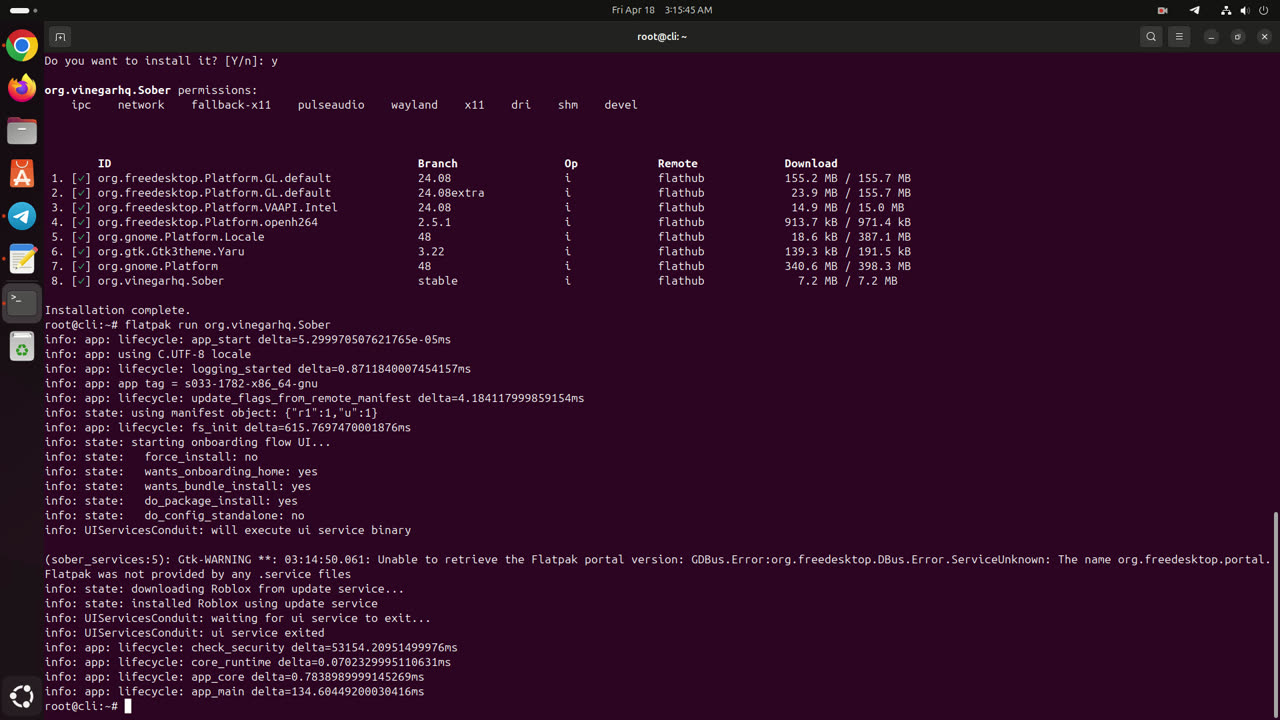Open the Trash in the dock

point(22,347)
